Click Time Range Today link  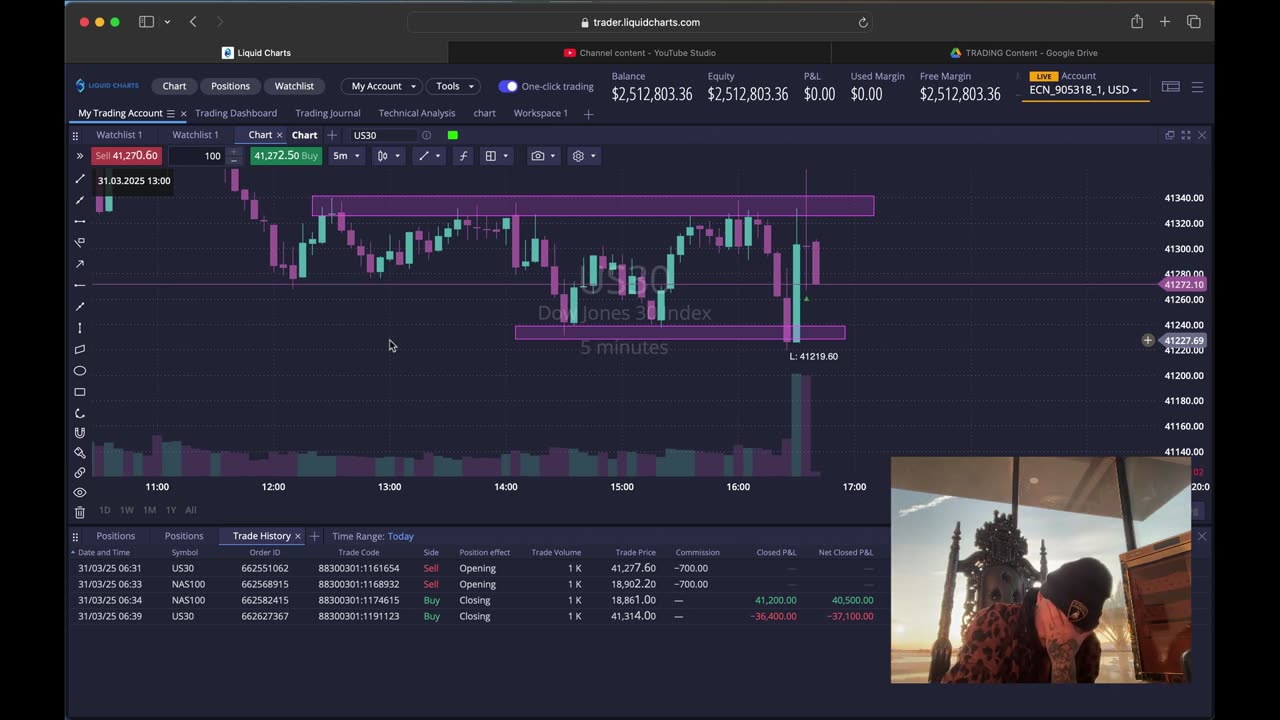point(400,536)
